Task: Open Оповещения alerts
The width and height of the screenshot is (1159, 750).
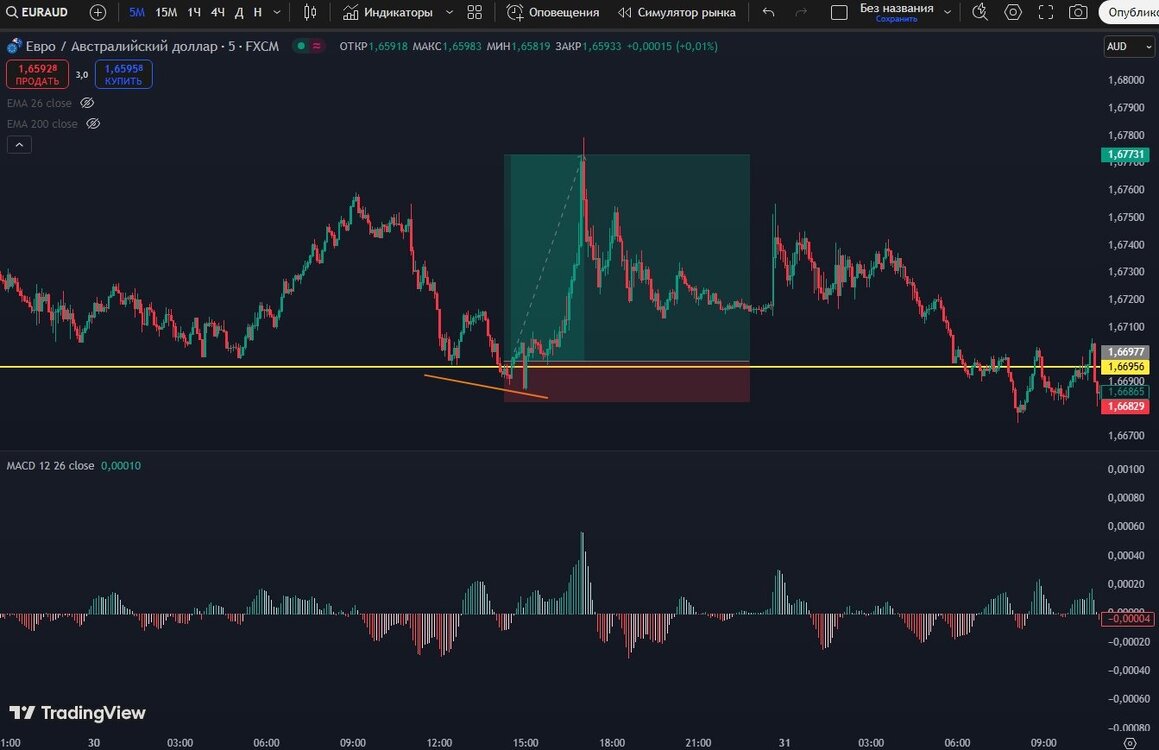Action: [553, 12]
